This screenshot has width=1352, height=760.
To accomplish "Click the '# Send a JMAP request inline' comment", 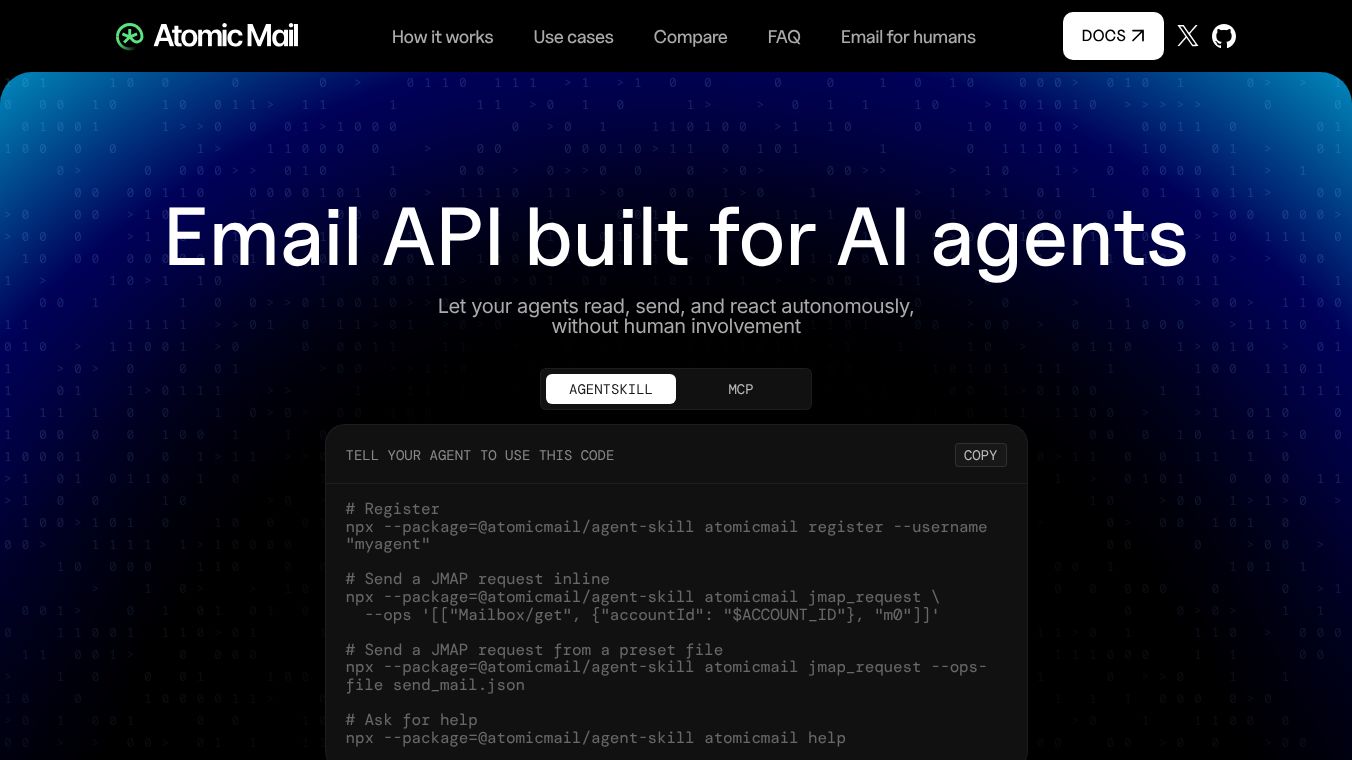I will point(478,579).
